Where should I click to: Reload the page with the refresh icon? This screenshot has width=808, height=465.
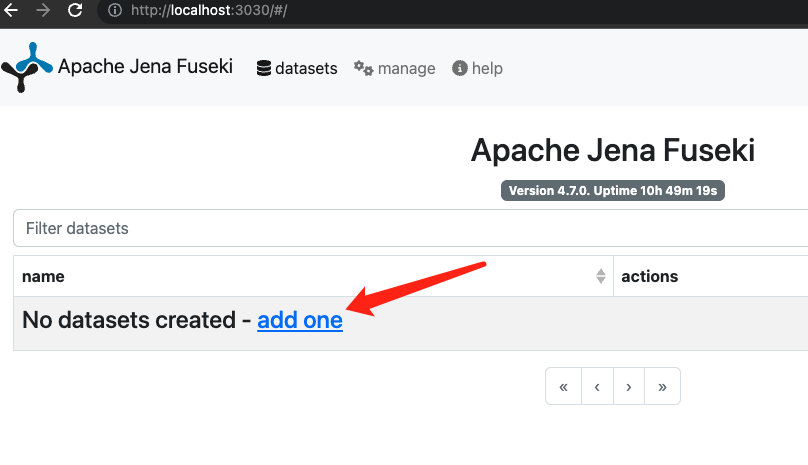click(x=75, y=12)
